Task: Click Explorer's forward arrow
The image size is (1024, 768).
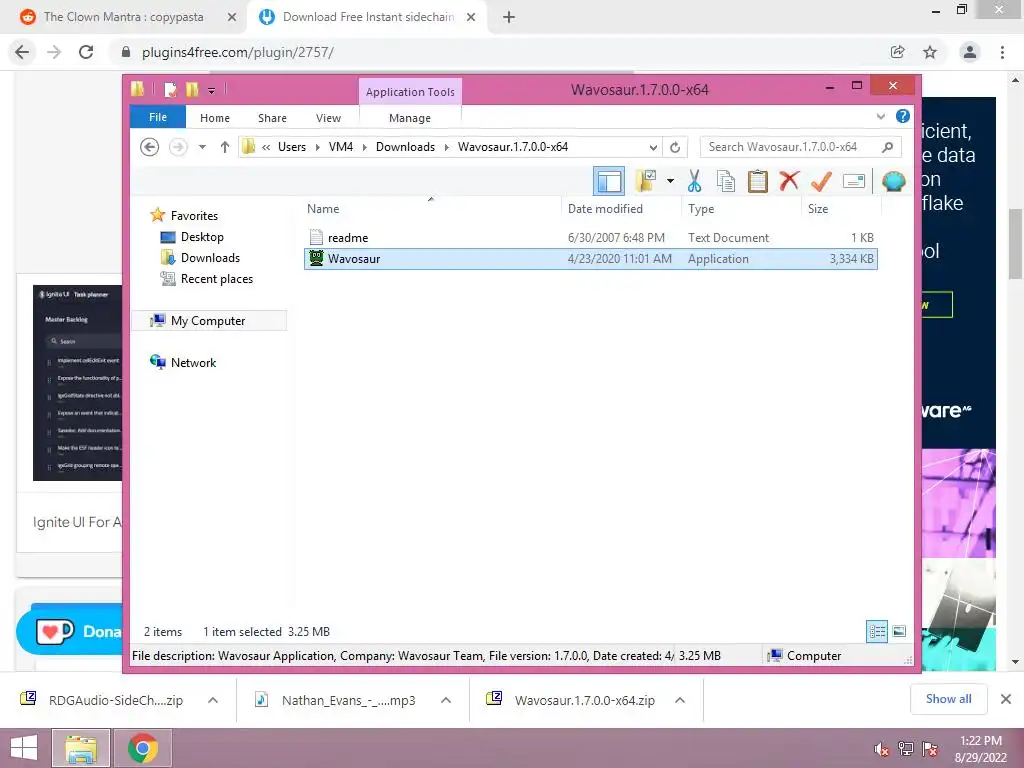Action: (x=178, y=147)
